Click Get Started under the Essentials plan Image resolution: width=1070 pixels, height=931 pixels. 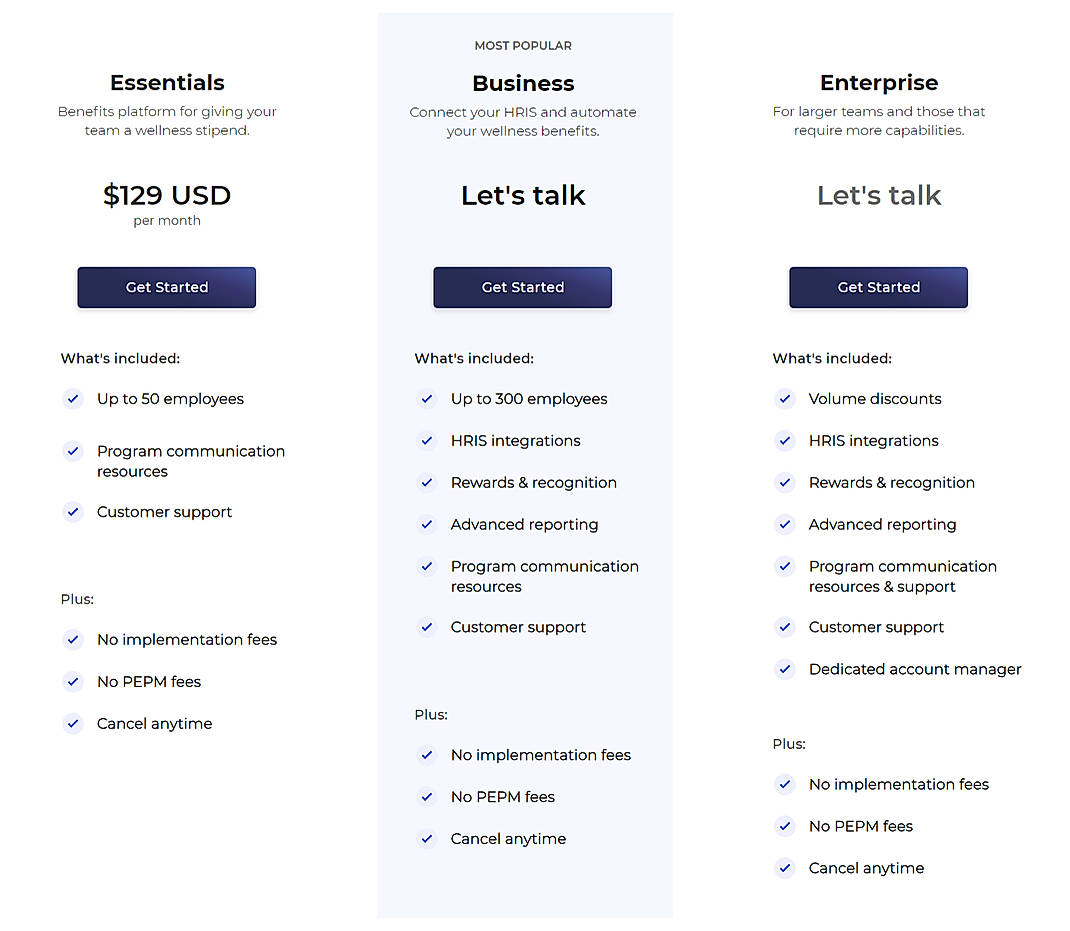tap(166, 287)
